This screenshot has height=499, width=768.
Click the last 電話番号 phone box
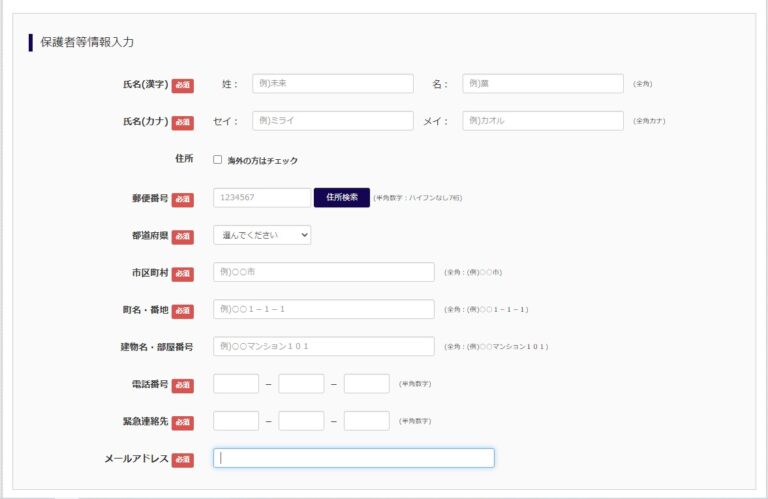click(366, 383)
